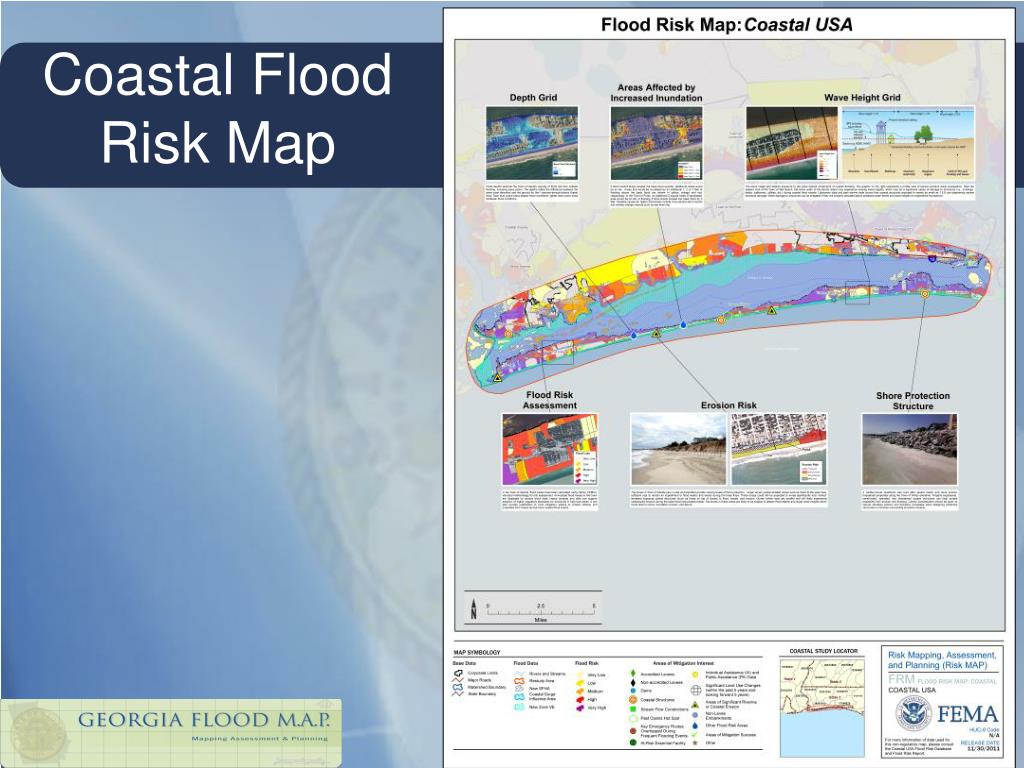Click the Past Claims Hot Spot ring icon
The width and height of the screenshot is (1024, 768).
point(633,718)
